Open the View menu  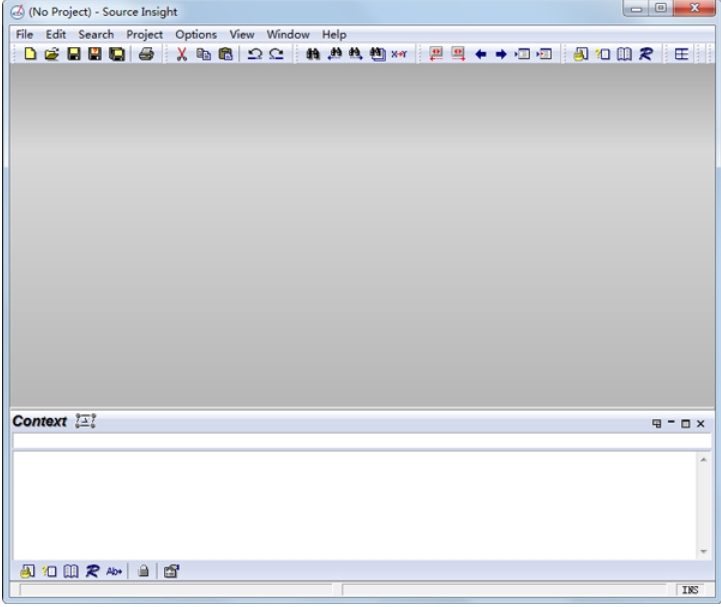[242, 34]
